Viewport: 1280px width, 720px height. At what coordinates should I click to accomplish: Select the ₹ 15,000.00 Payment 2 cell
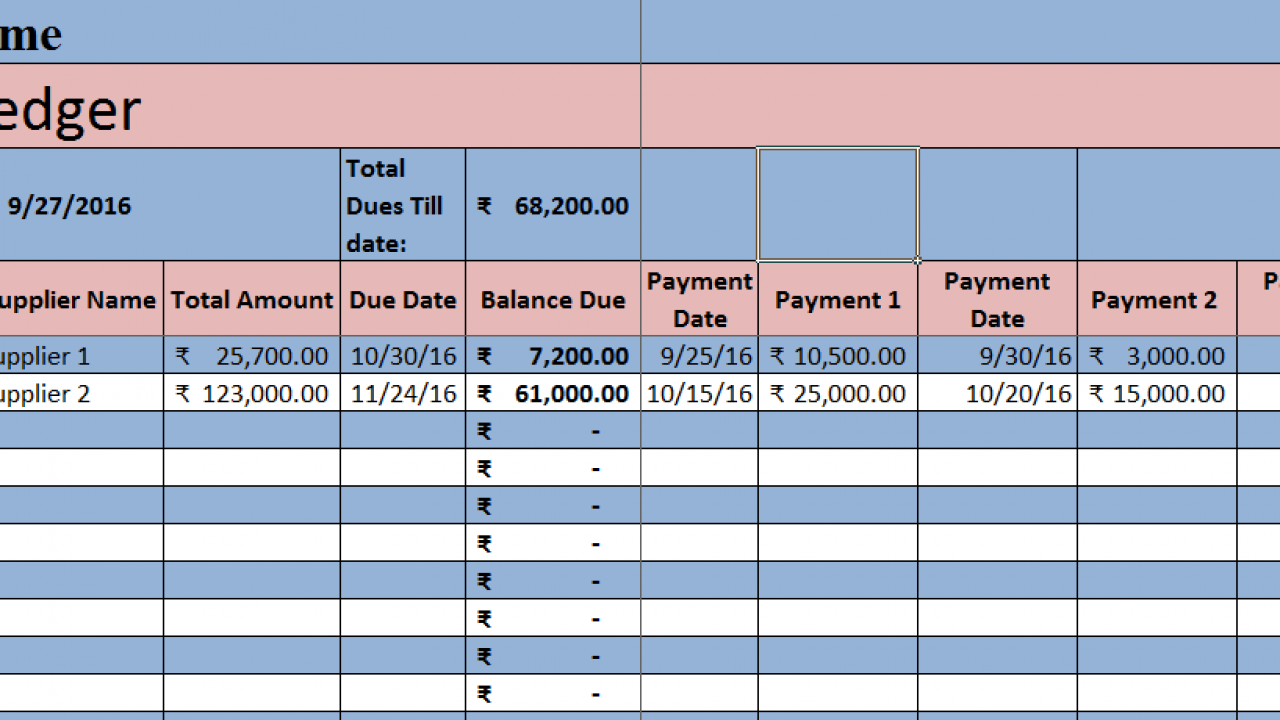click(1157, 393)
